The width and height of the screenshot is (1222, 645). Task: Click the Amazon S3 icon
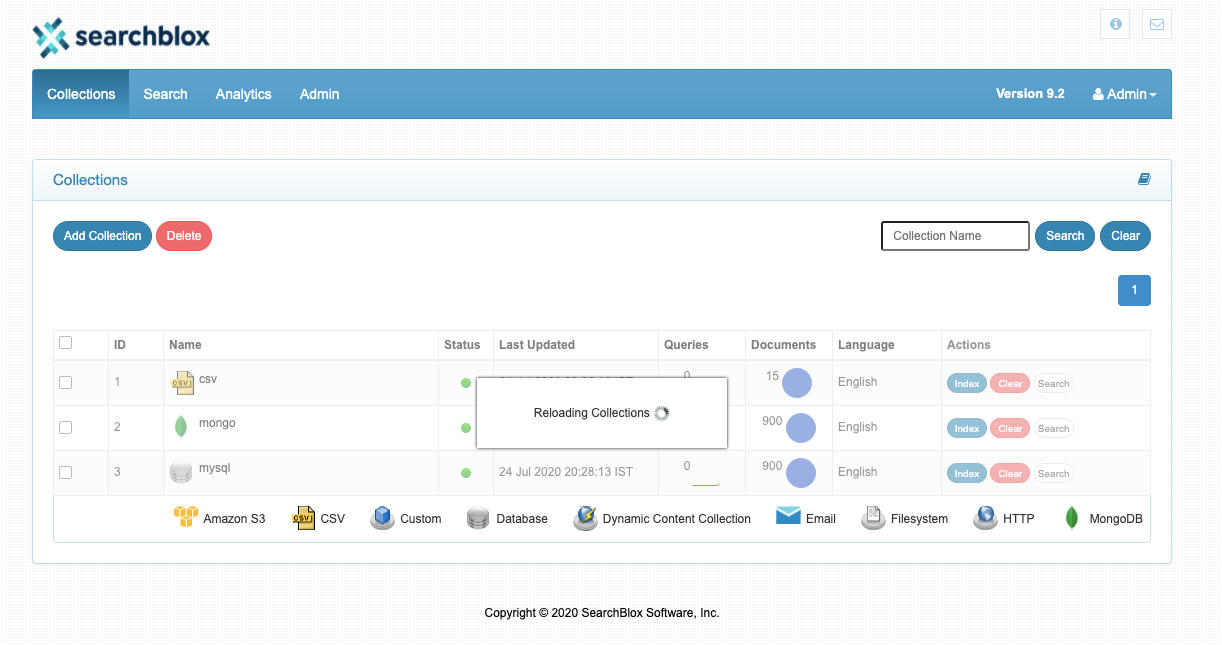pos(186,517)
